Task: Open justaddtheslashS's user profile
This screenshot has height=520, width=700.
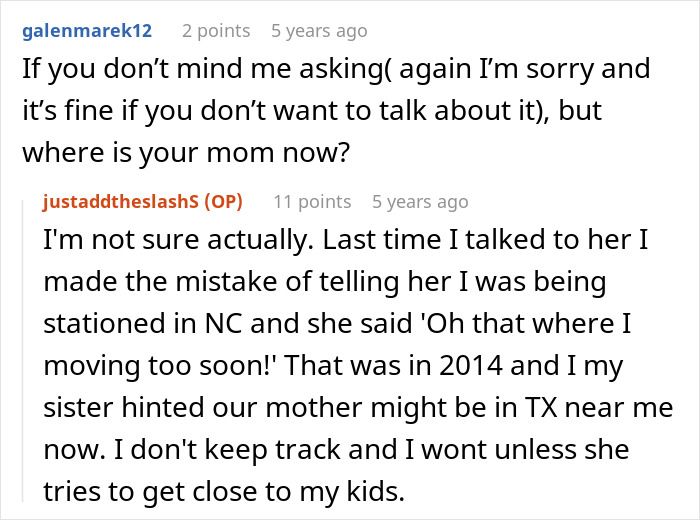Action: pyautogui.click(x=122, y=201)
